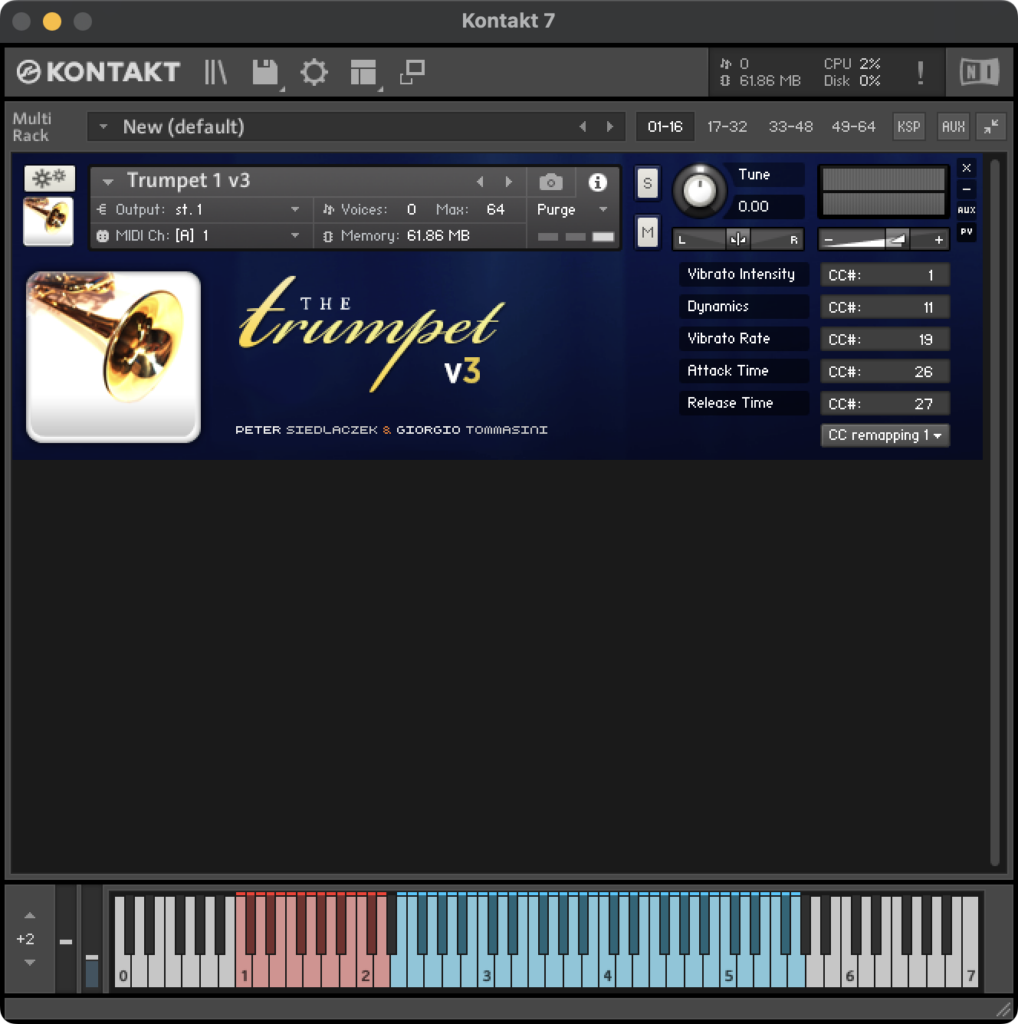Open the snapshot camera view

point(551,182)
